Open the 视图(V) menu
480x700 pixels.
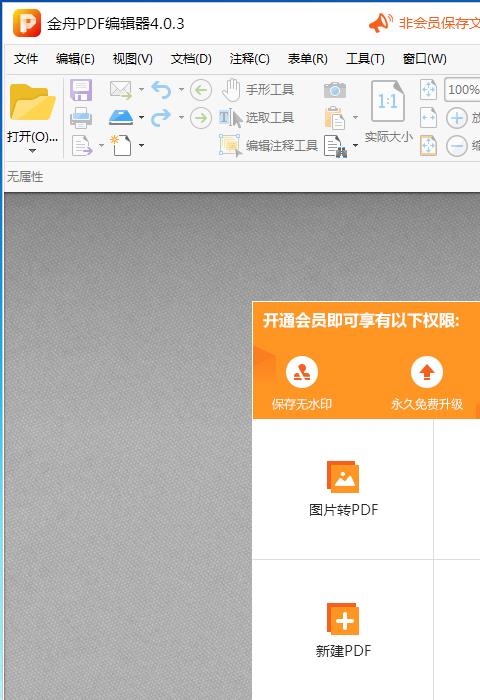pyautogui.click(x=133, y=58)
